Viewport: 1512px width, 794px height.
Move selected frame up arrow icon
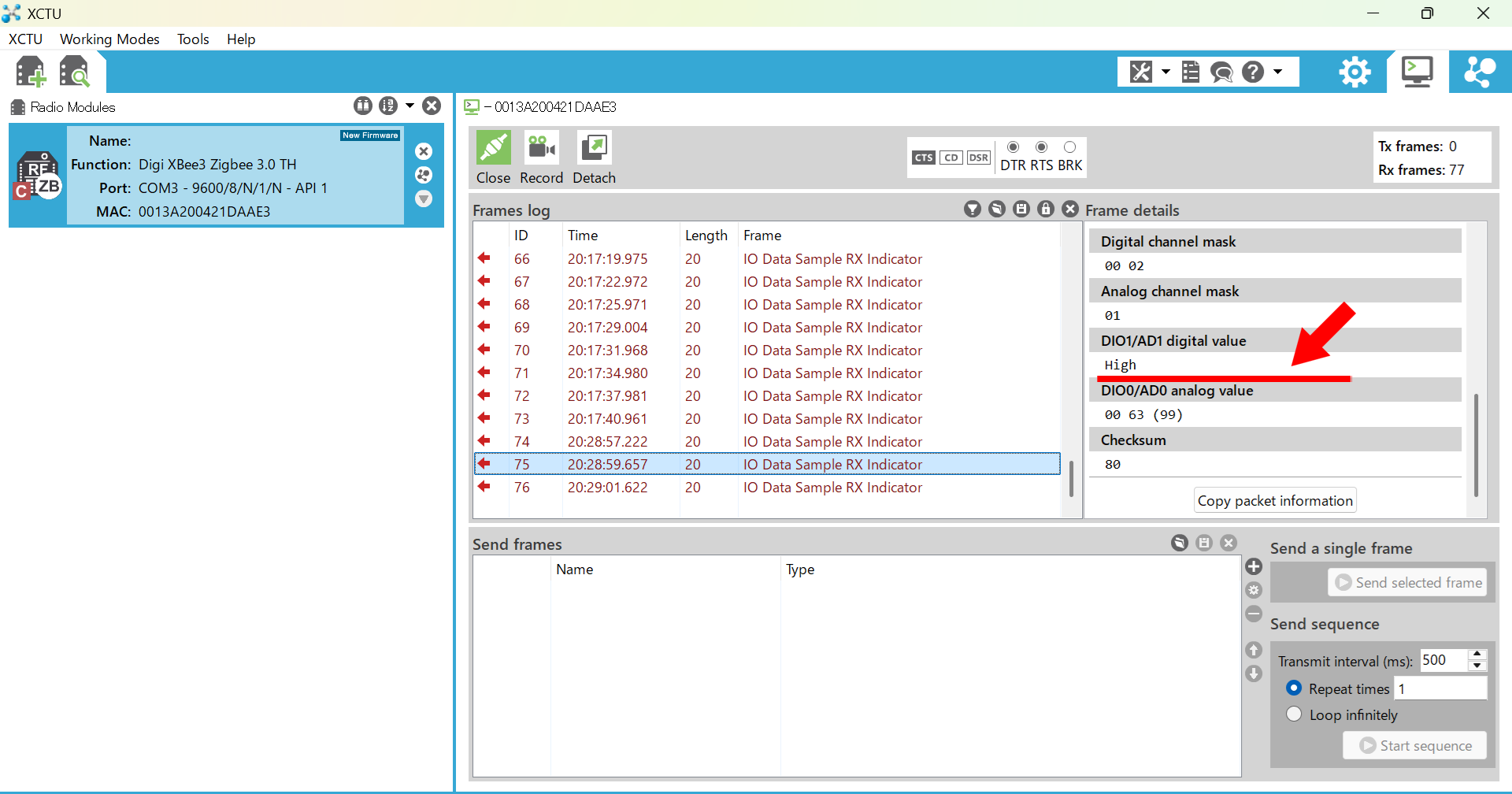(x=1254, y=650)
